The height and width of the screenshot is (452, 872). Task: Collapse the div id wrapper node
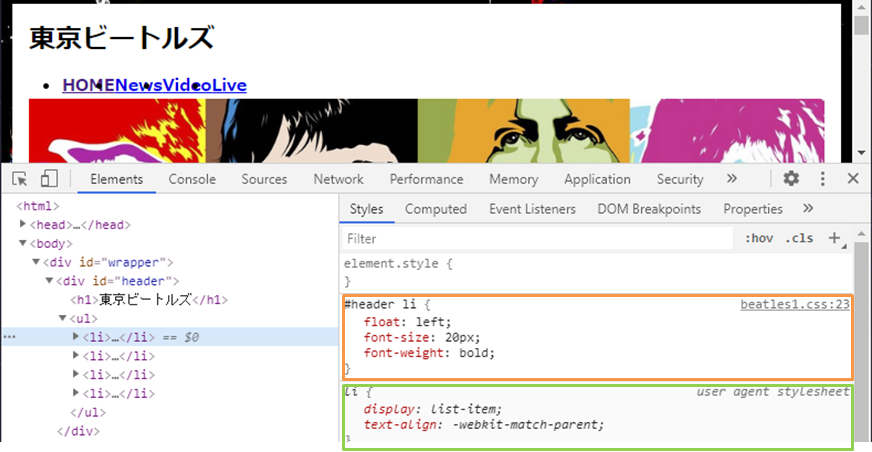pos(36,261)
